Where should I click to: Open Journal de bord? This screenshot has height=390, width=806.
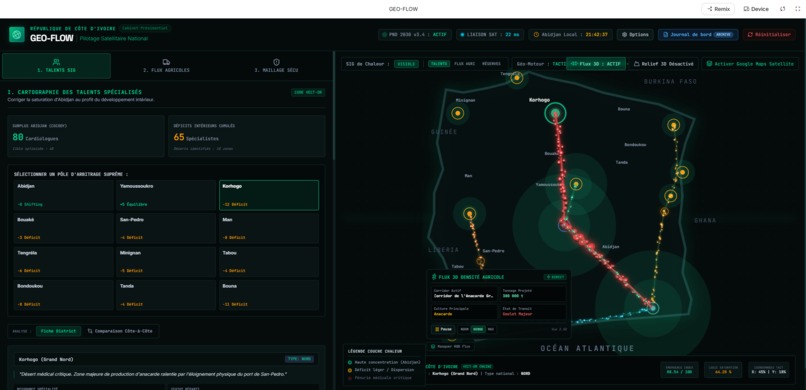[698, 35]
